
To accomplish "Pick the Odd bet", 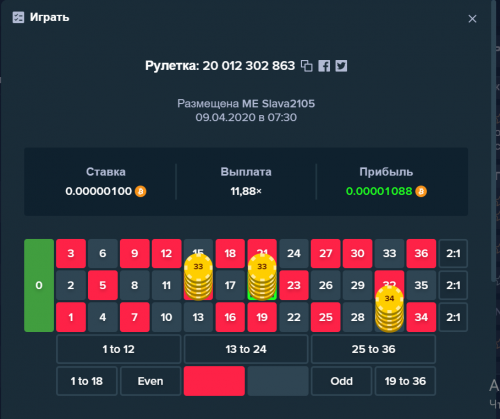I will (342, 381).
